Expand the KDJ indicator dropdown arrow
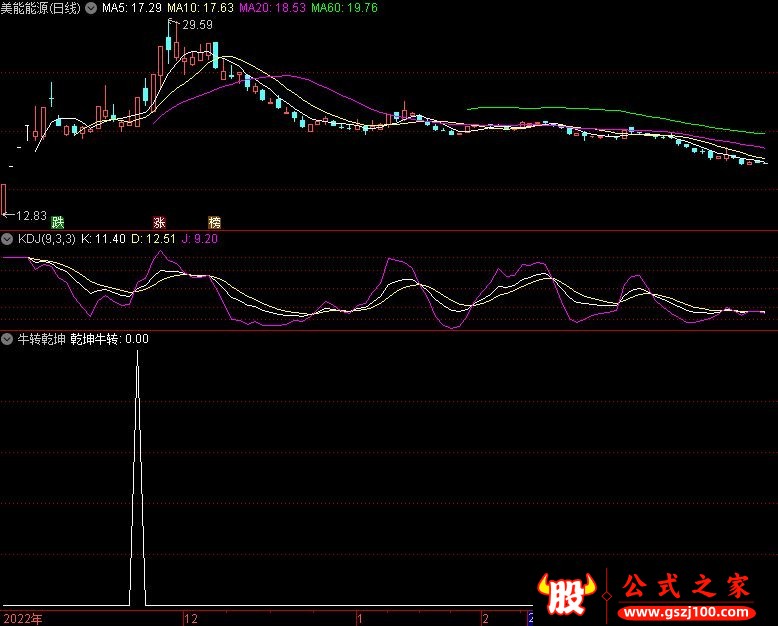Viewport: 778px width, 626px height. pos(7,239)
